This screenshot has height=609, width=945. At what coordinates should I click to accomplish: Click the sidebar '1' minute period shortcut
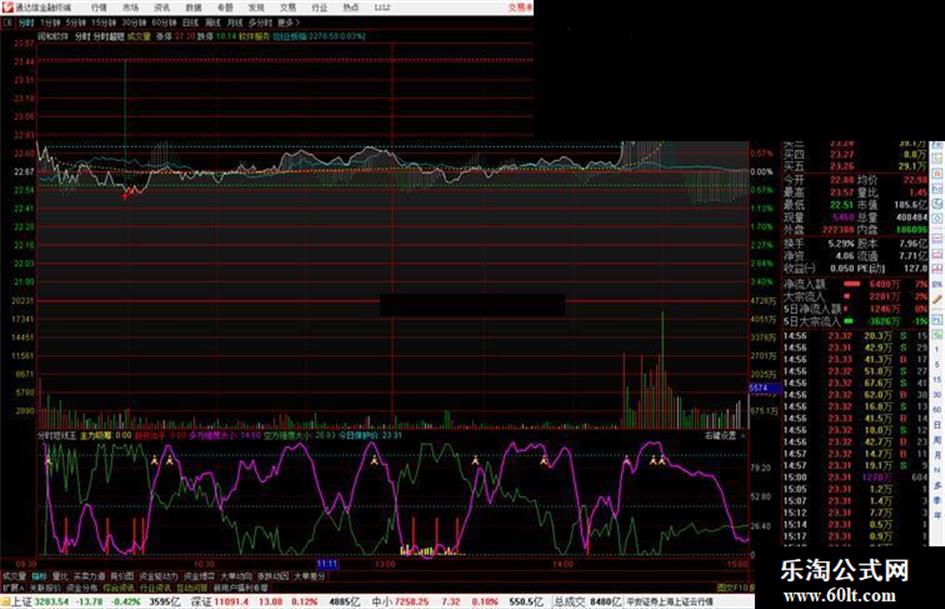coord(937,350)
